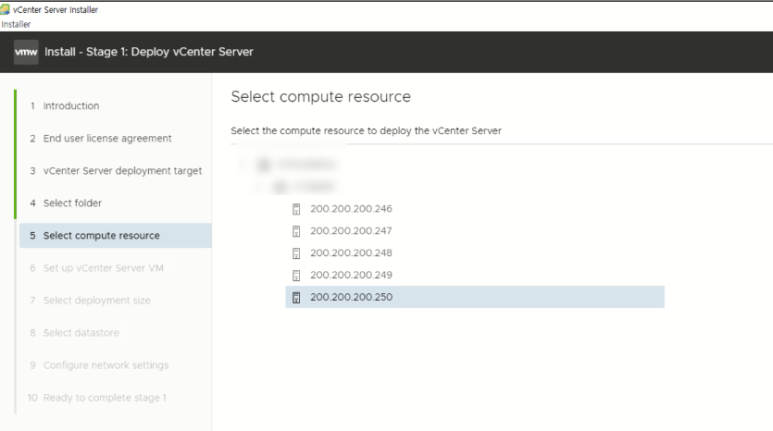The image size is (773, 431).
Task: Click the host icon beside 200.200.200.246
Action: click(x=296, y=209)
